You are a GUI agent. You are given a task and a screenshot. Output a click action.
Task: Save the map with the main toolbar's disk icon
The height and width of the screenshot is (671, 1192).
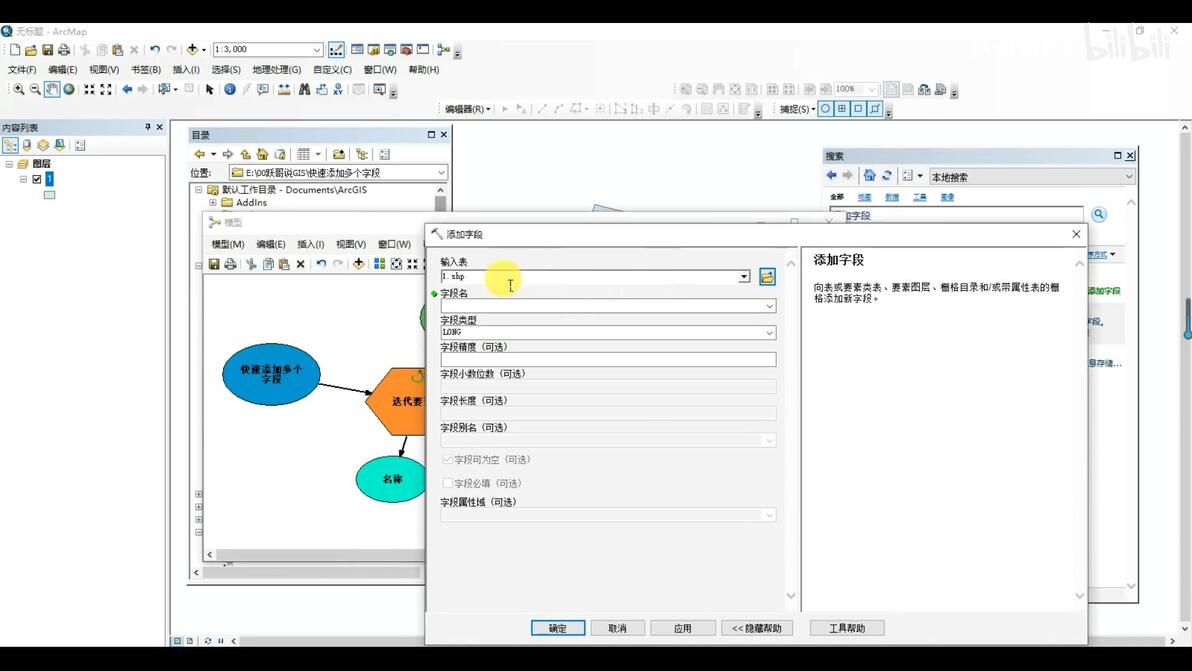[x=47, y=49]
